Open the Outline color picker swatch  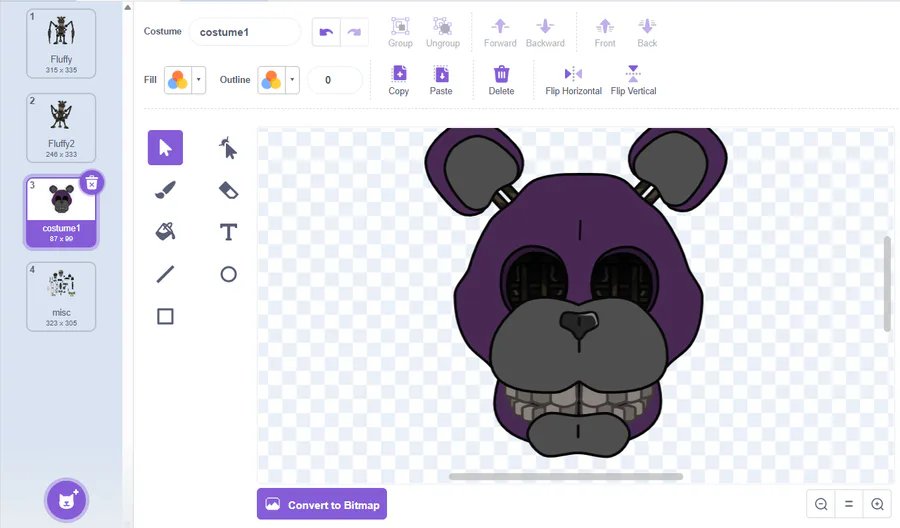pos(271,80)
